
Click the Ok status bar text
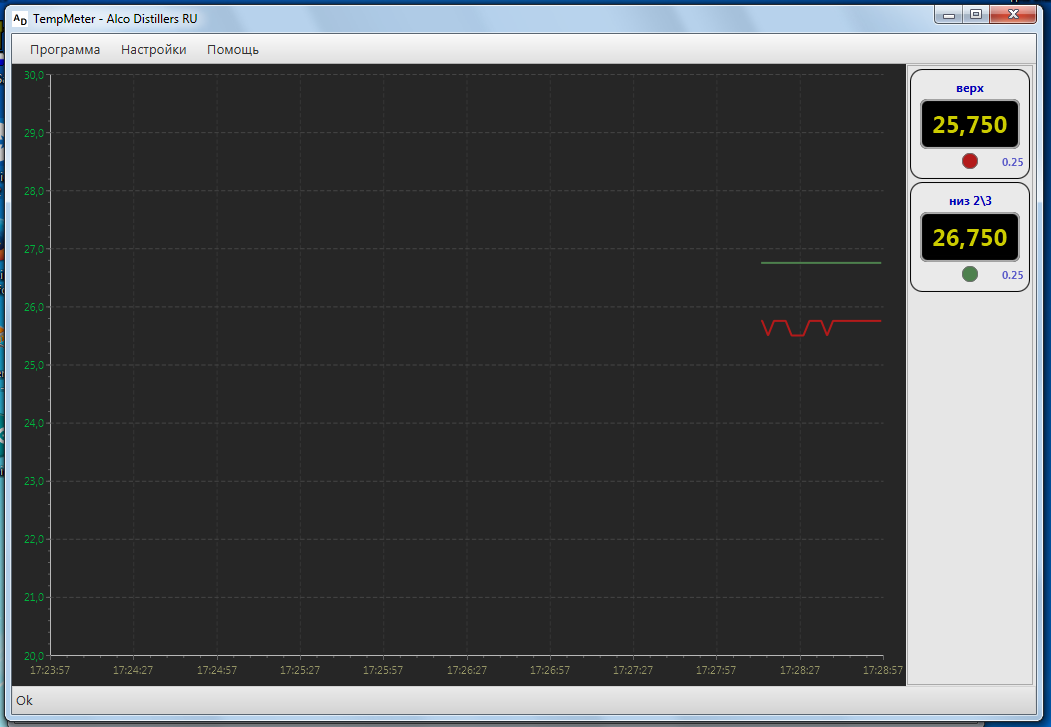tap(24, 700)
